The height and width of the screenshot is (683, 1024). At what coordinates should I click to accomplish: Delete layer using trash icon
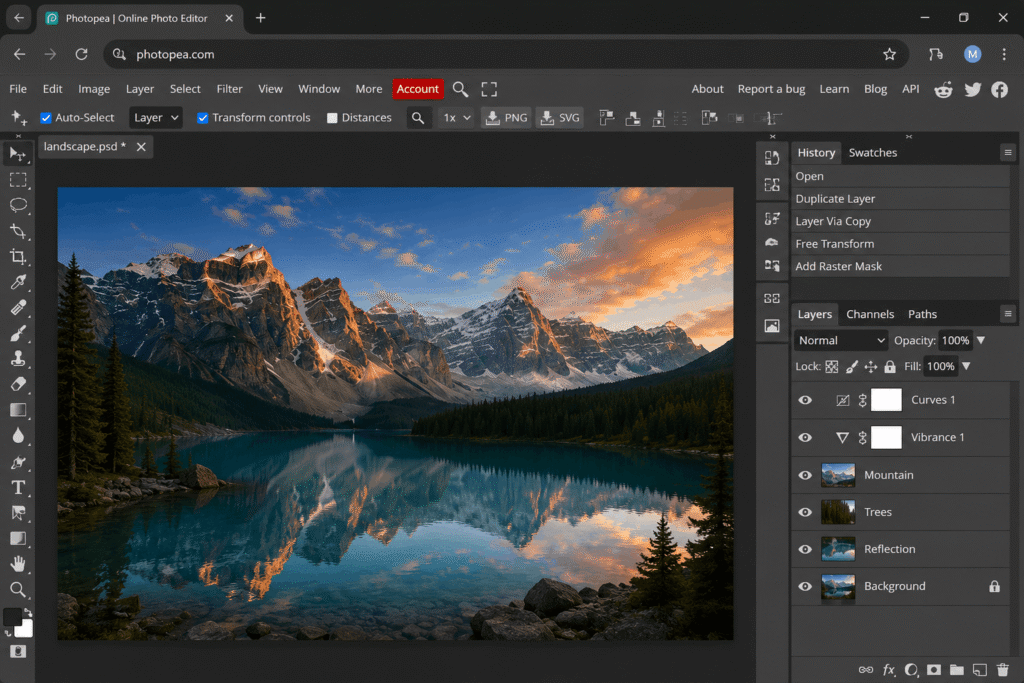1002,670
